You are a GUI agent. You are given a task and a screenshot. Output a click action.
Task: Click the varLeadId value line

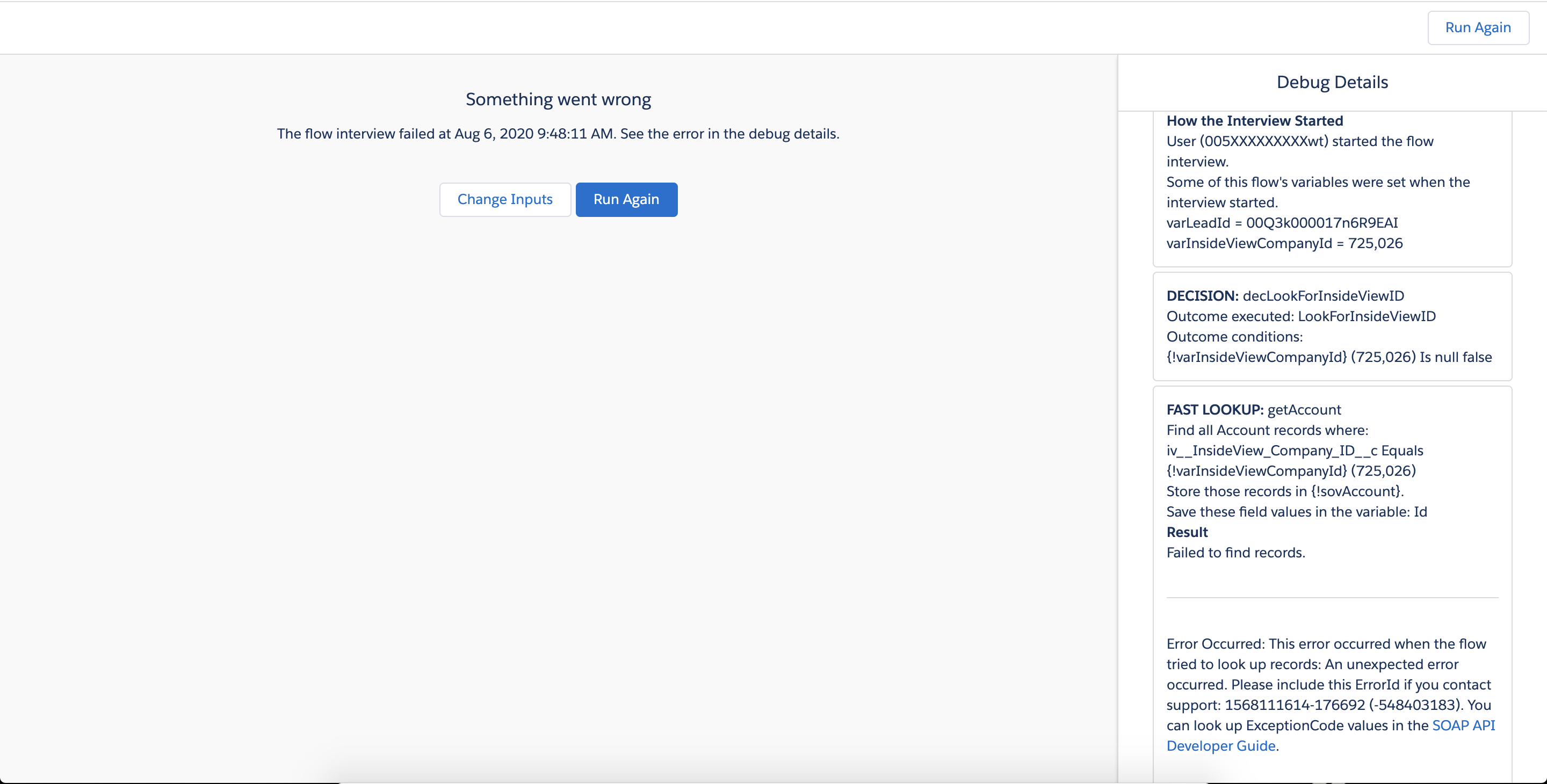tap(1282, 223)
